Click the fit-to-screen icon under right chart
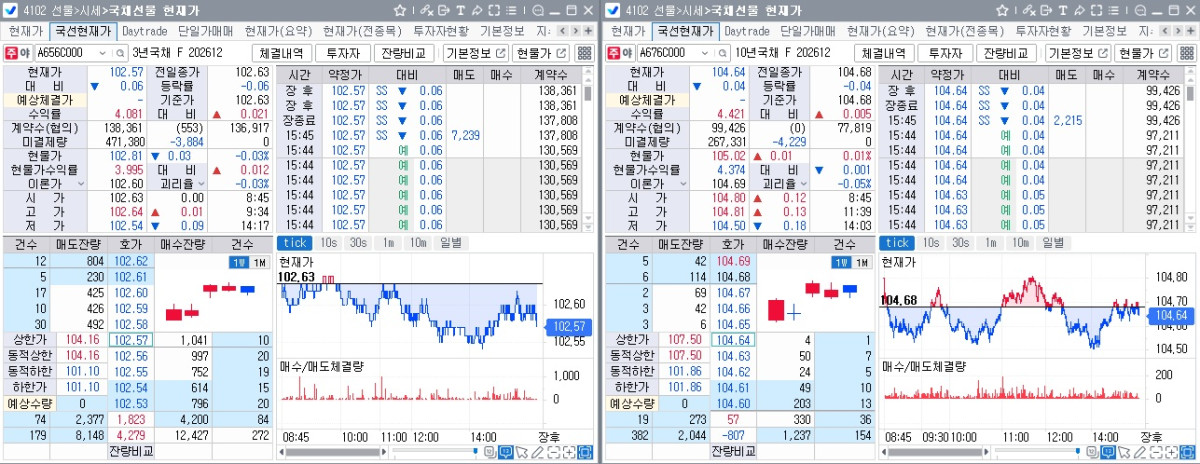 point(1189,452)
